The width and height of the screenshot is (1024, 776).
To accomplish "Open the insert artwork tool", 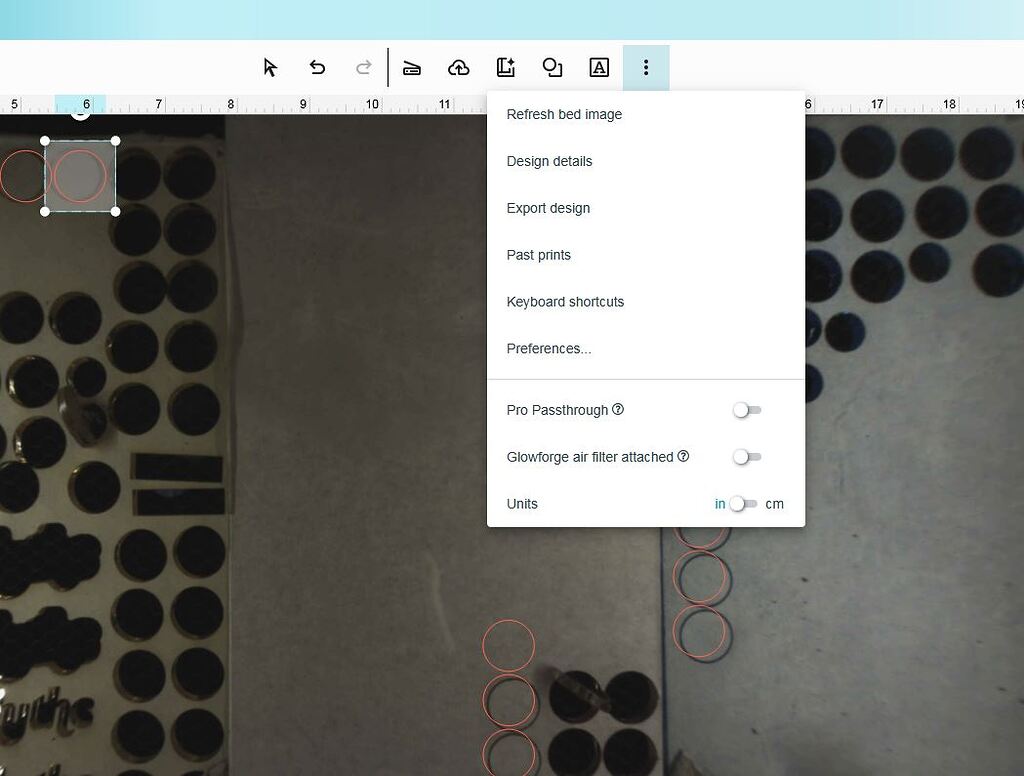I will click(x=505, y=67).
